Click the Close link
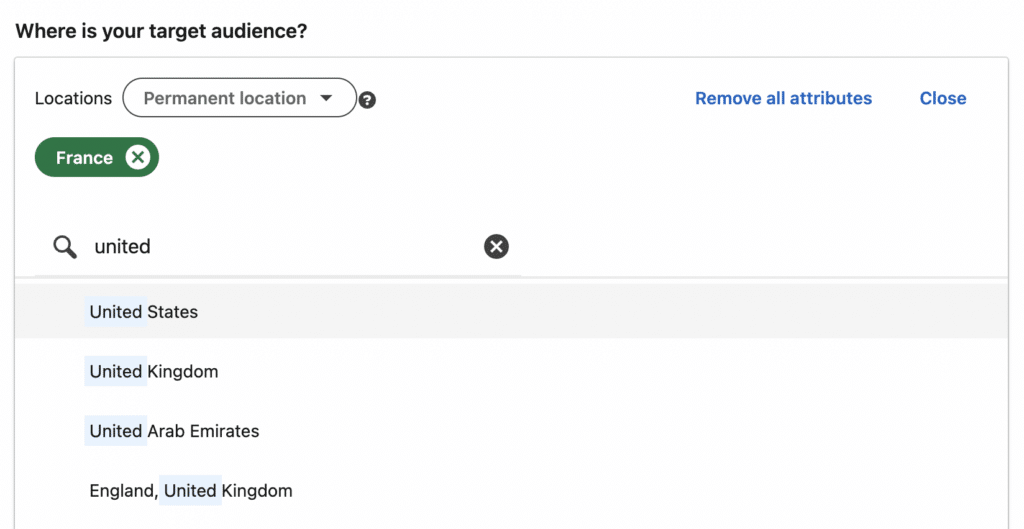 (943, 98)
